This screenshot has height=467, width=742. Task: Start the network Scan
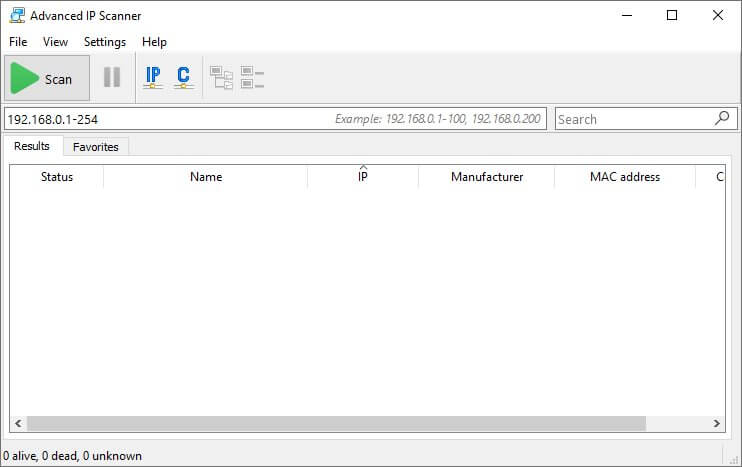47,78
